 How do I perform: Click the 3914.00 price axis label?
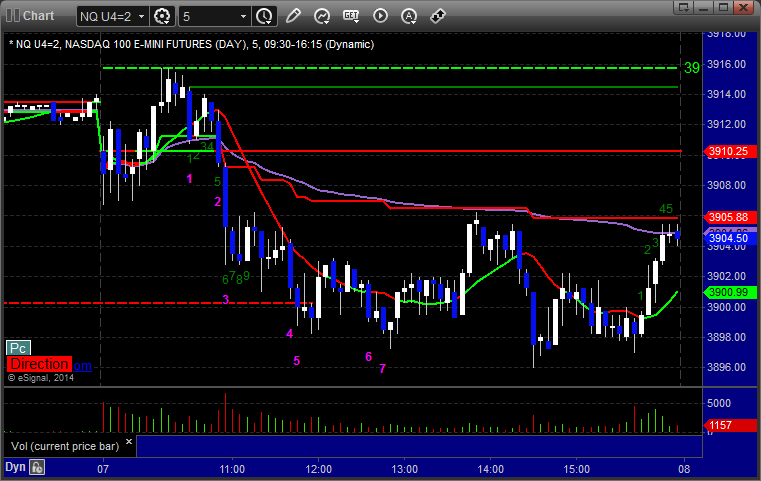coord(726,94)
